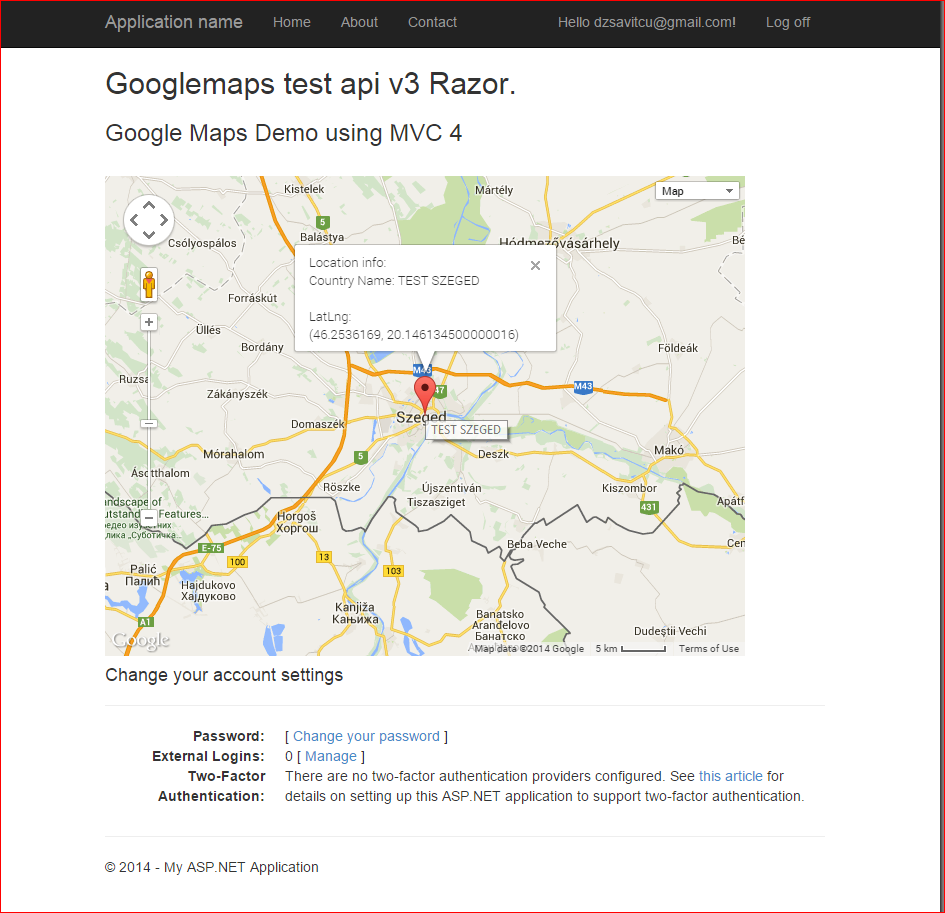Click the red Szeged map marker
The width and height of the screenshot is (945, 913).
tap(425, 395)
